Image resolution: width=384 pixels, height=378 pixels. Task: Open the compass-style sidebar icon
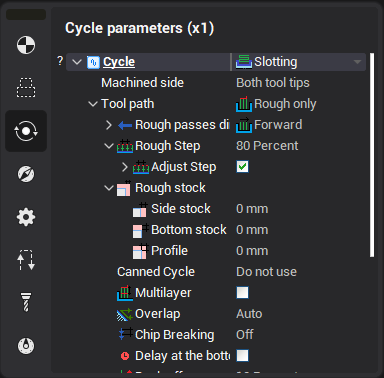(26, 174)
